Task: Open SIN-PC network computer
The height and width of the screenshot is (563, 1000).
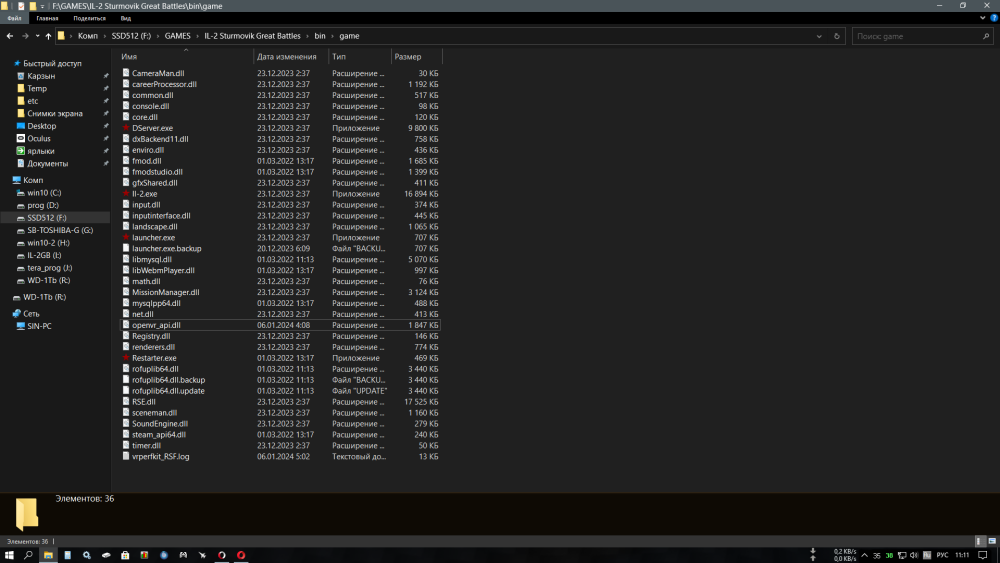Action: pyautogui.click(x=39, y=326)
